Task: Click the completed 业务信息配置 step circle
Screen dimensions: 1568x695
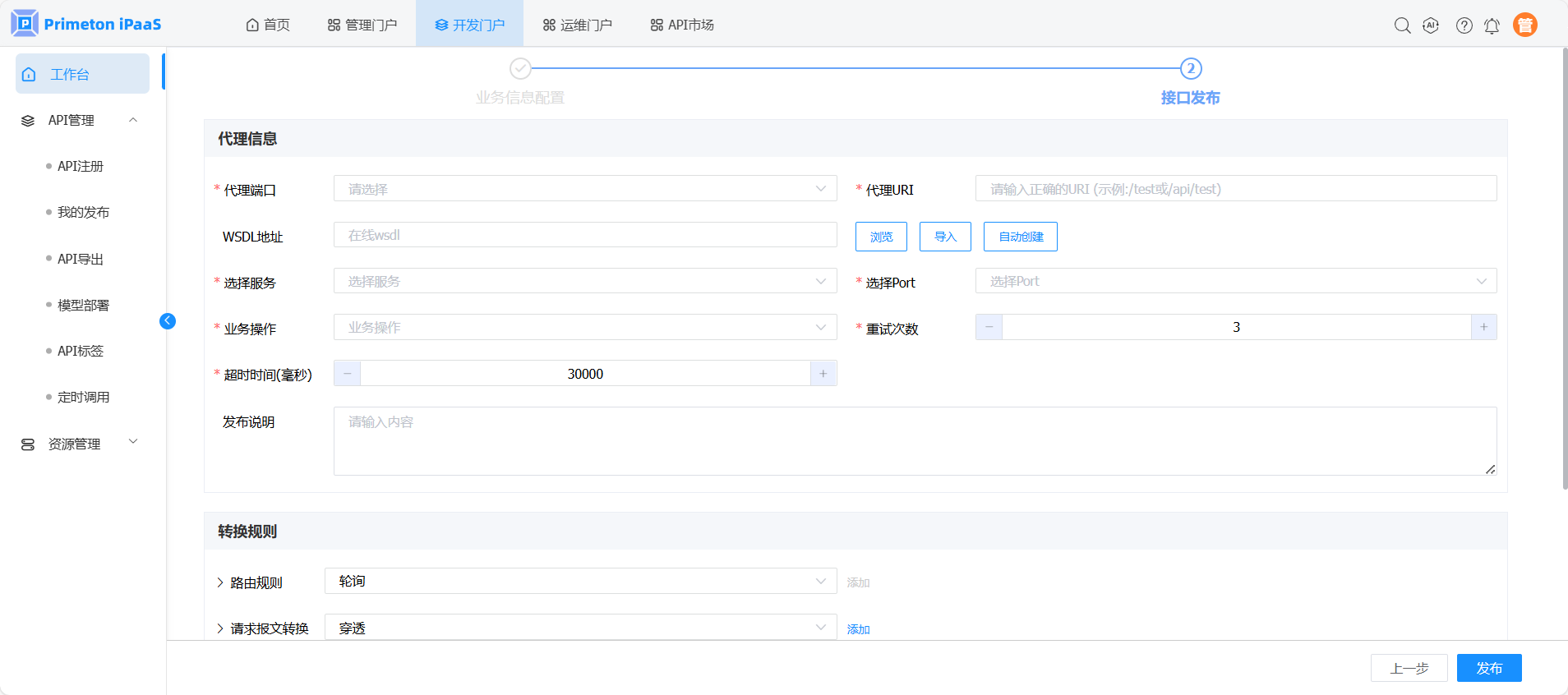Action: 520,68
